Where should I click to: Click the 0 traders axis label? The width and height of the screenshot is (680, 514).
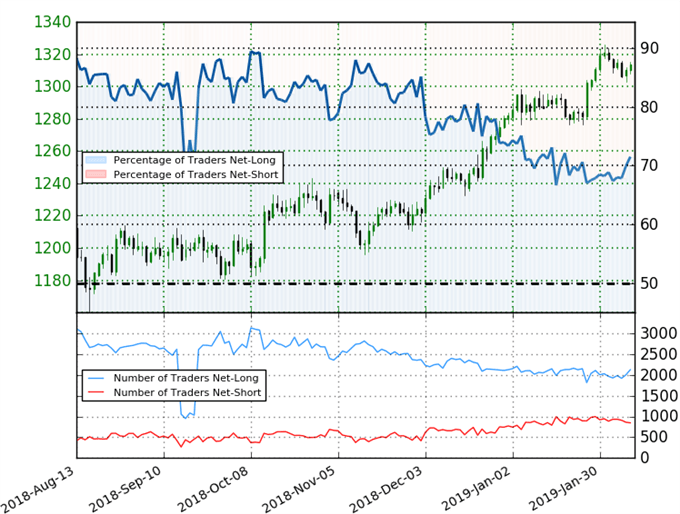[x=645, y=458]
